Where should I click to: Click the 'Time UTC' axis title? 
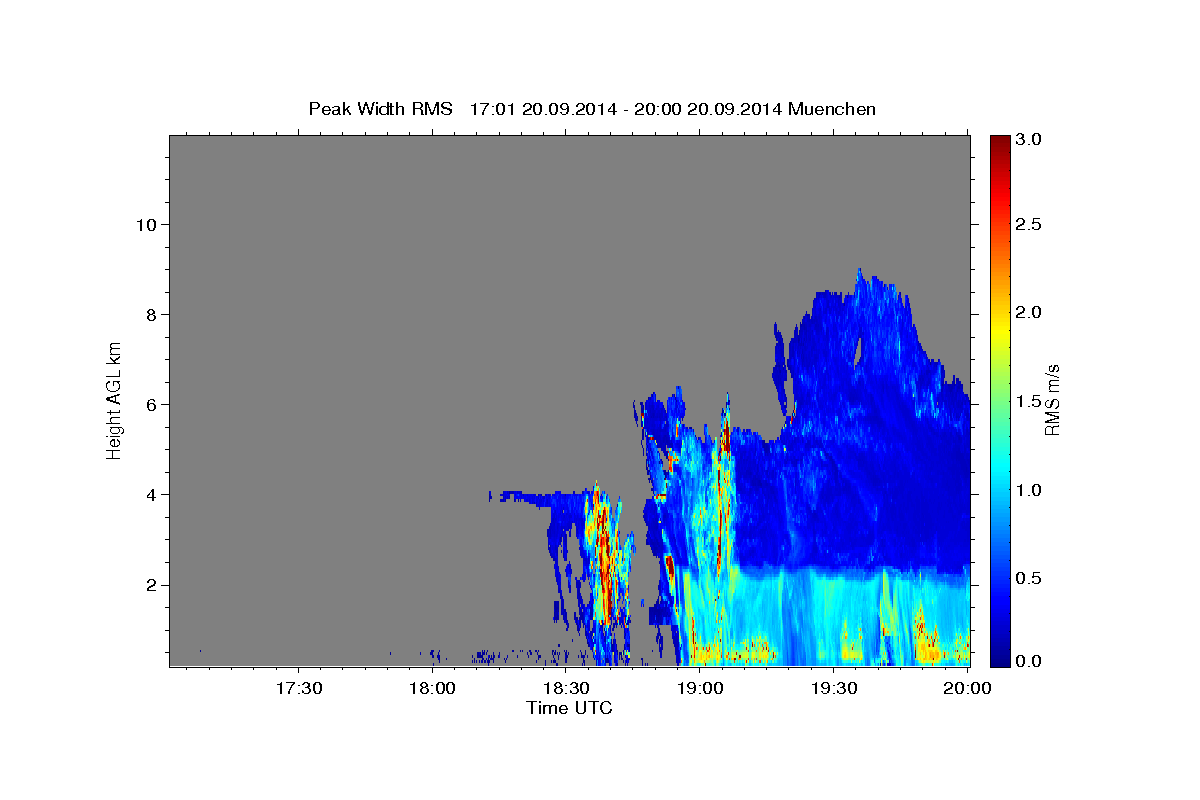(x=569, y=708)
